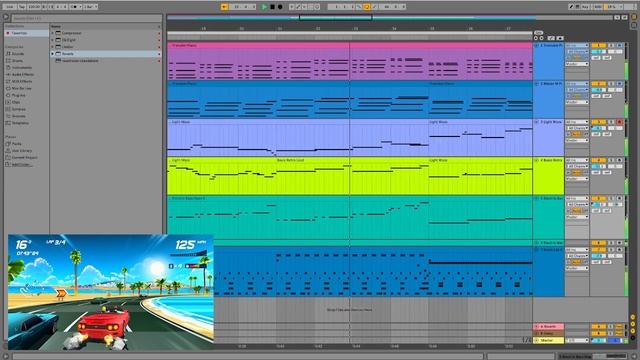Screen dimensions: 640x360
Task: Open the Sounds category in browser
Action: tap(18, 53)
